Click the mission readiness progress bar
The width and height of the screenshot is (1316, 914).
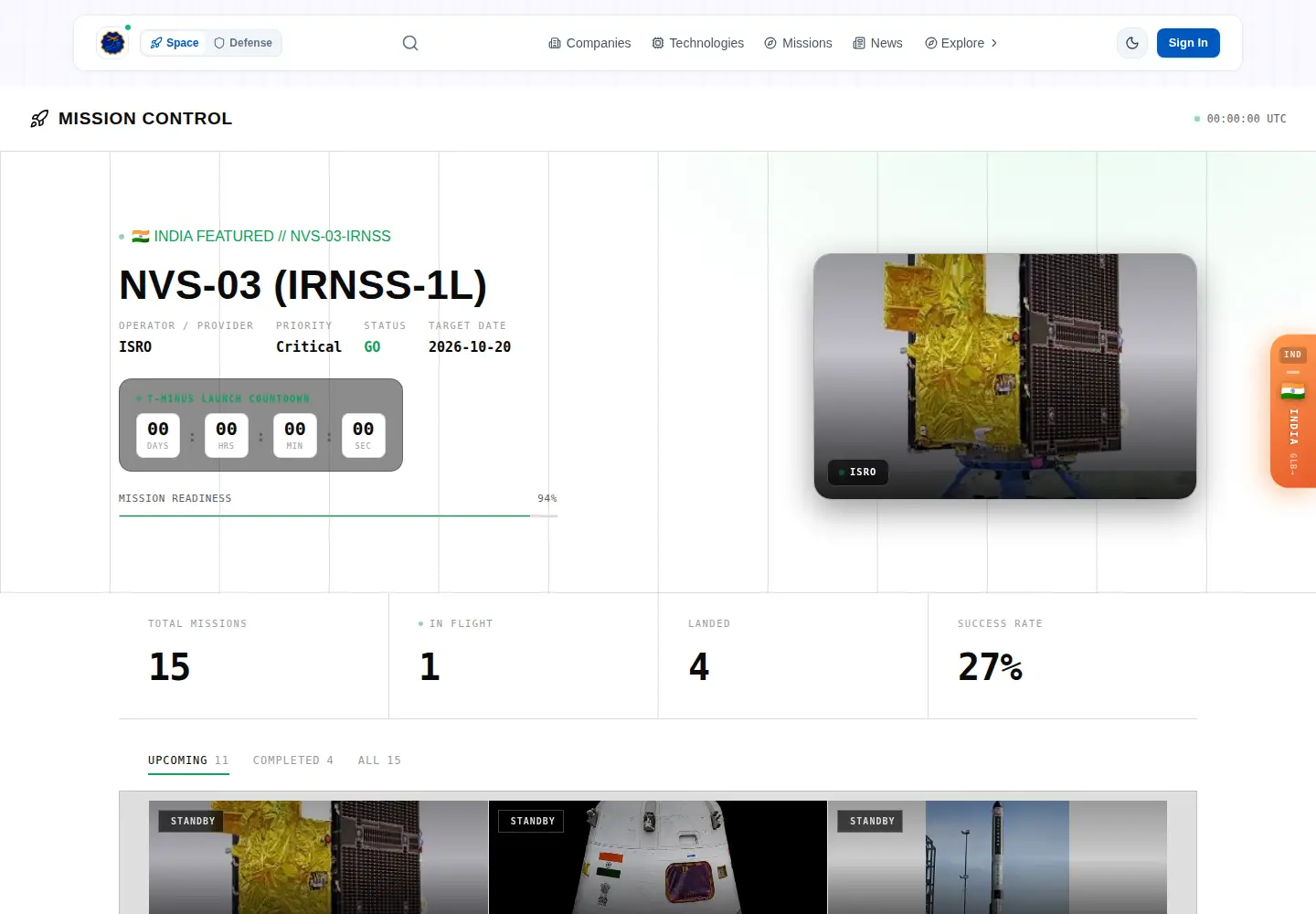338,515
